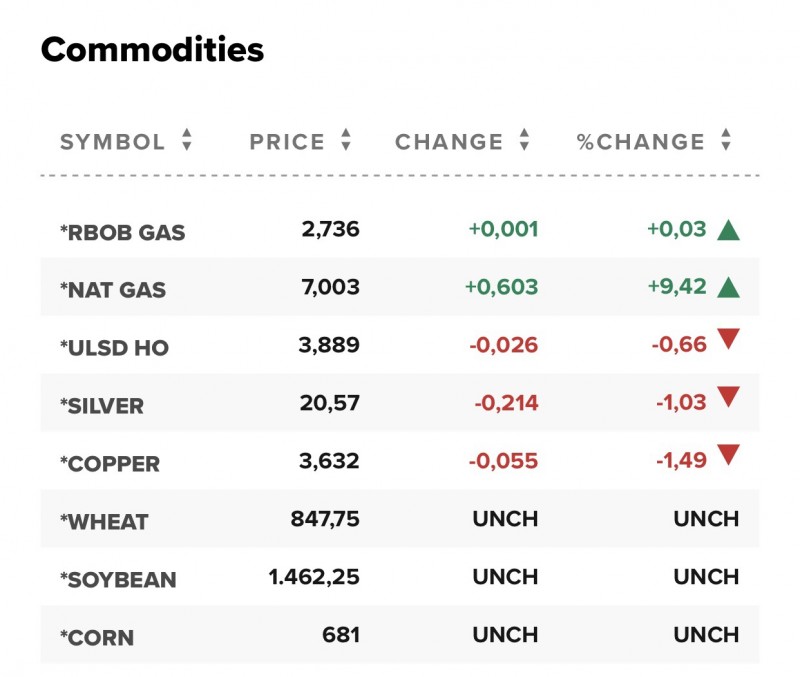This screenshot has width=800, height=677.
Task: Open the *WHEAT commodity link
Action: click(104, 522)
